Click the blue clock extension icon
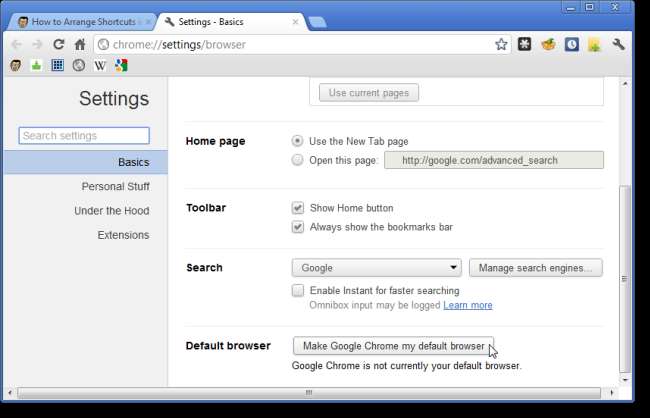Viewport: 650px width, 418px height. (571, 44)
